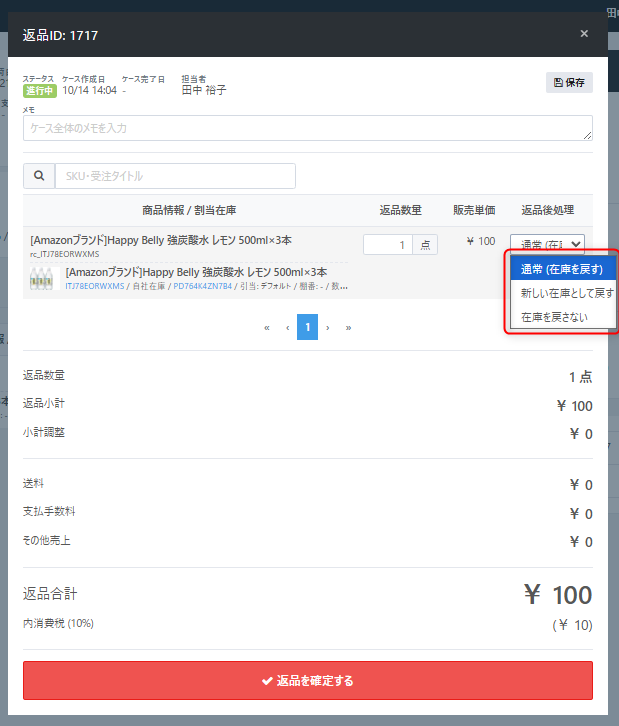
Task: Click the 返品ID: 1717 title
Action: (x=60, y=35)
